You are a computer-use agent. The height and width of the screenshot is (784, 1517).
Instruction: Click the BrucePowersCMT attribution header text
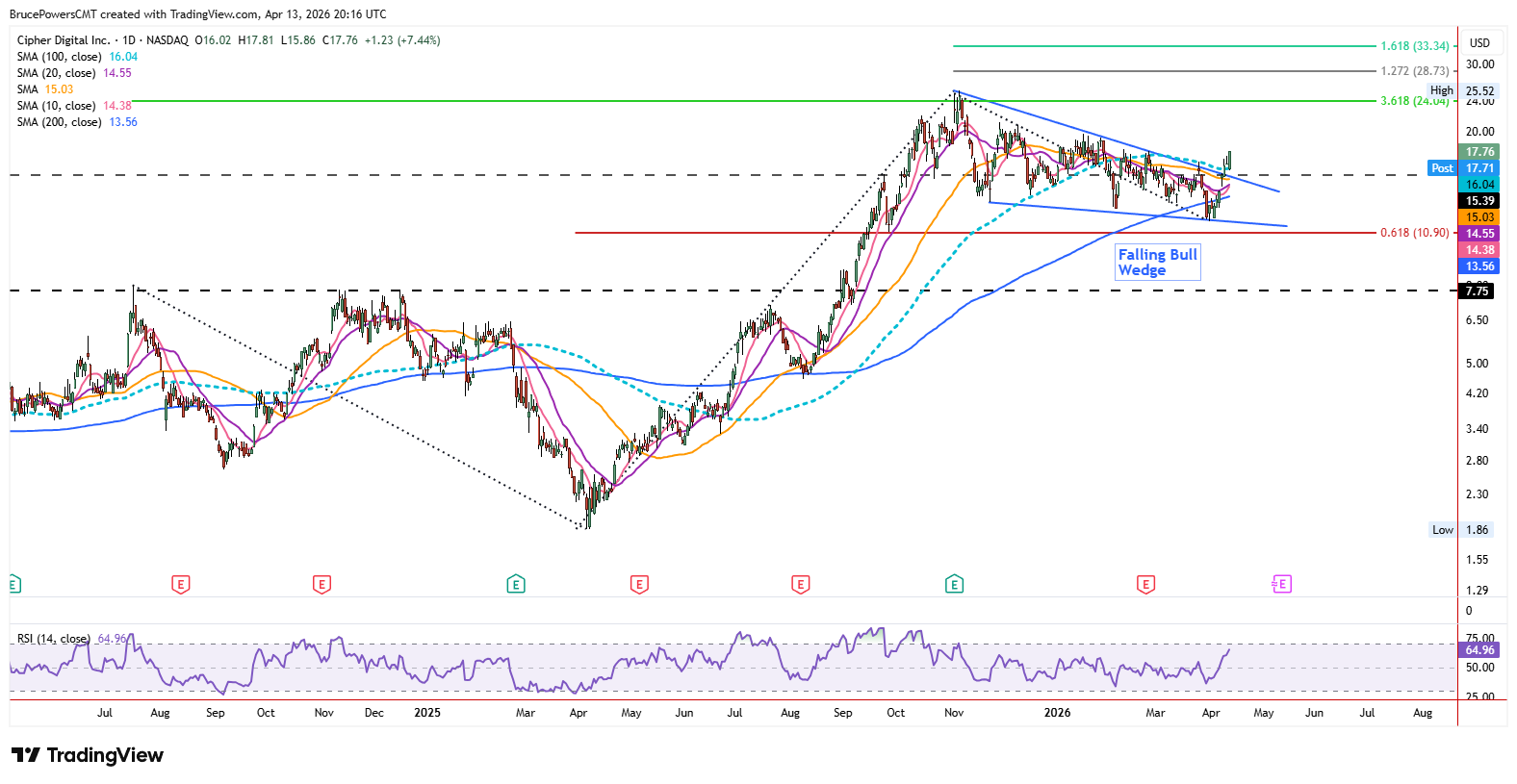[198, 14]
